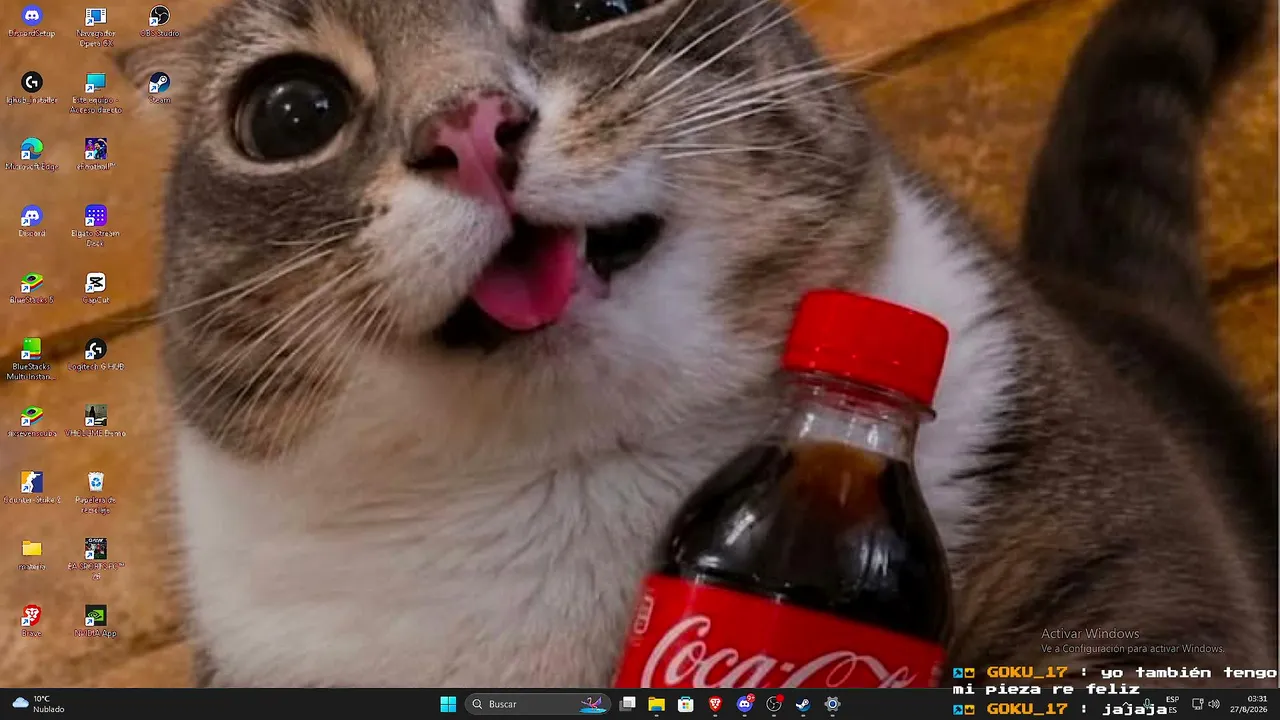Open Microsoft Store from the taskbar
The image size is (1280, 720).
click(x=686, y=704)
